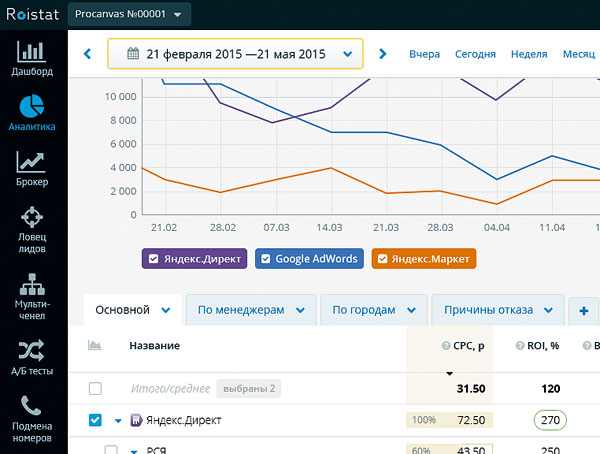This screenshot has height=454, width=600.
Task: Toggle Google AdWords series in chart legend
Action: click(x=309, y=259)
